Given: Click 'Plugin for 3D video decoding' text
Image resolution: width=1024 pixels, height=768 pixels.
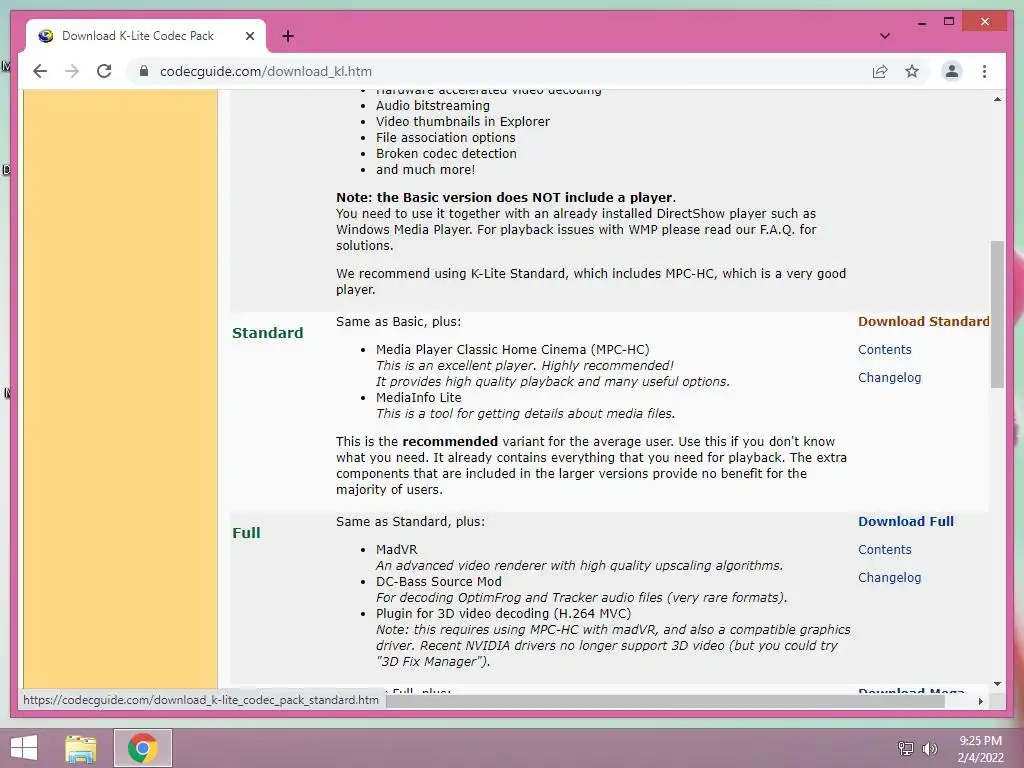Looking at the screenshot, I should [x=462, y=613].
